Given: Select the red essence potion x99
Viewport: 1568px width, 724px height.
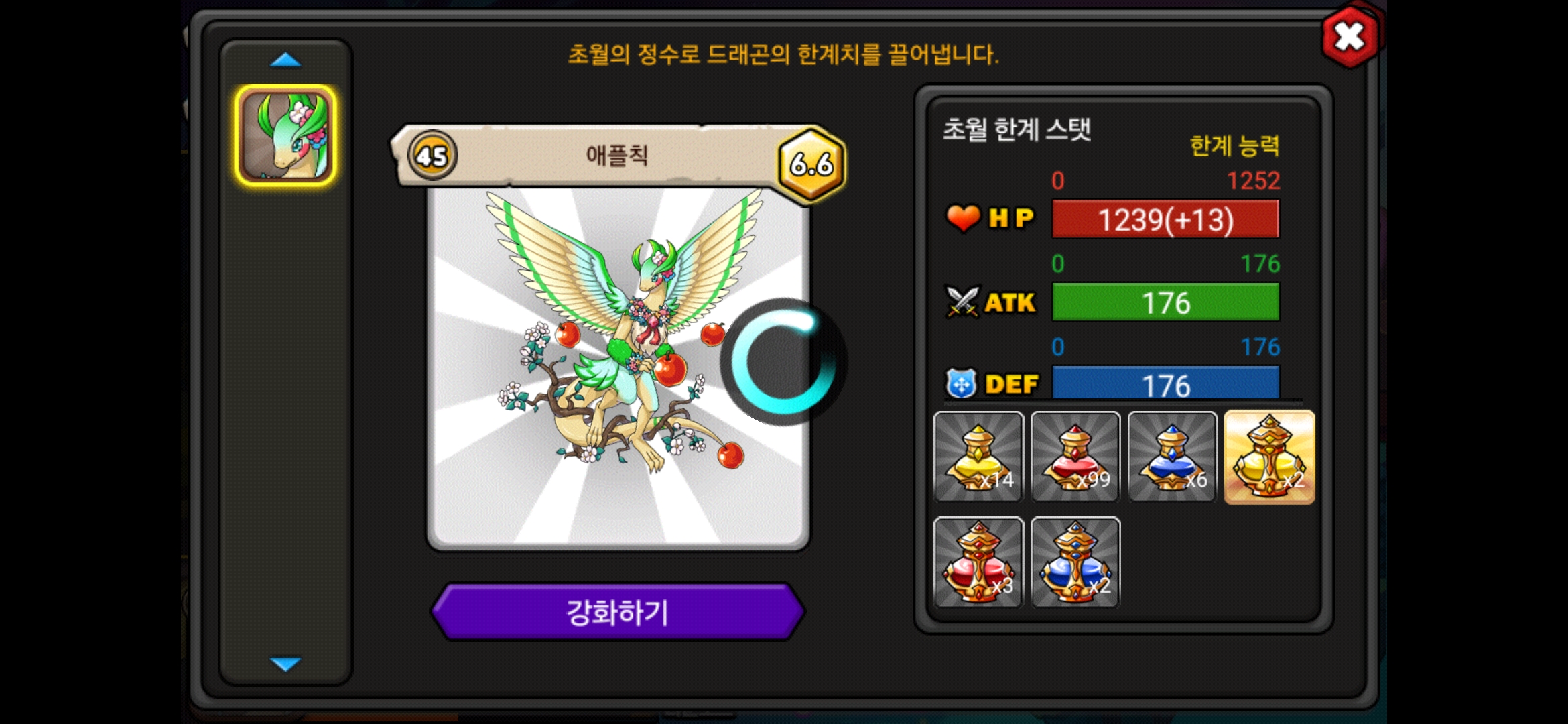Looking at the screenshot, I should pyautogui.click(x=1075, y=457).
